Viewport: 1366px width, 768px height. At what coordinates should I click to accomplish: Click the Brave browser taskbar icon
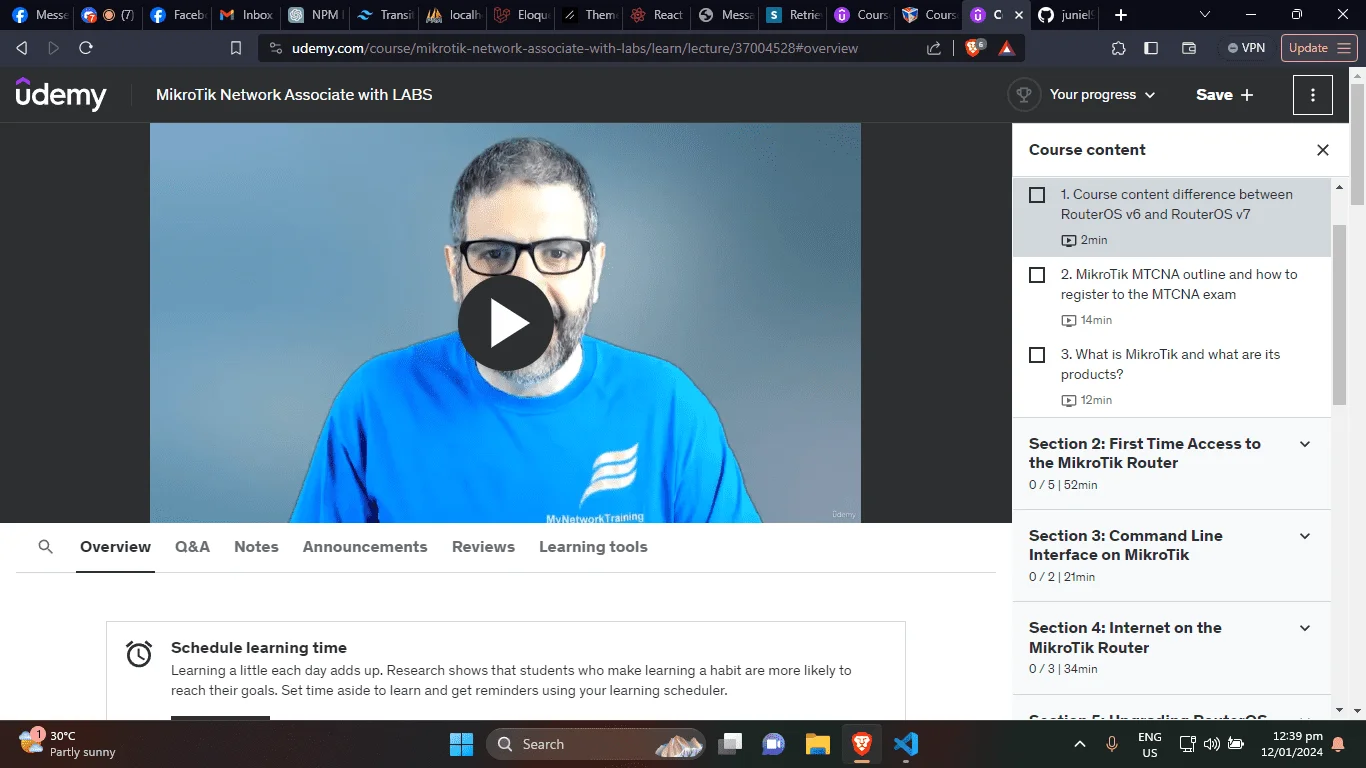pos(861,744)
